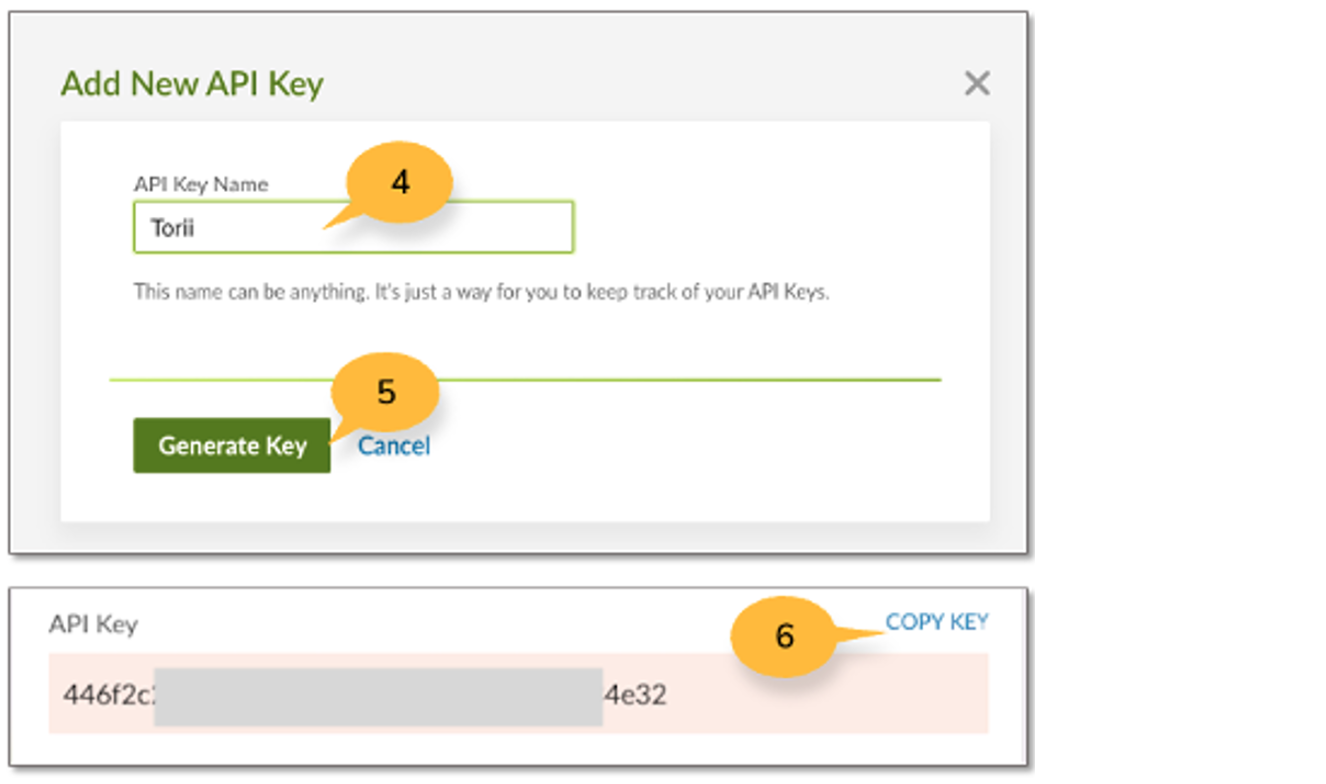
Task: Copy the API key with COPY KEY
Action: [937, 622]
